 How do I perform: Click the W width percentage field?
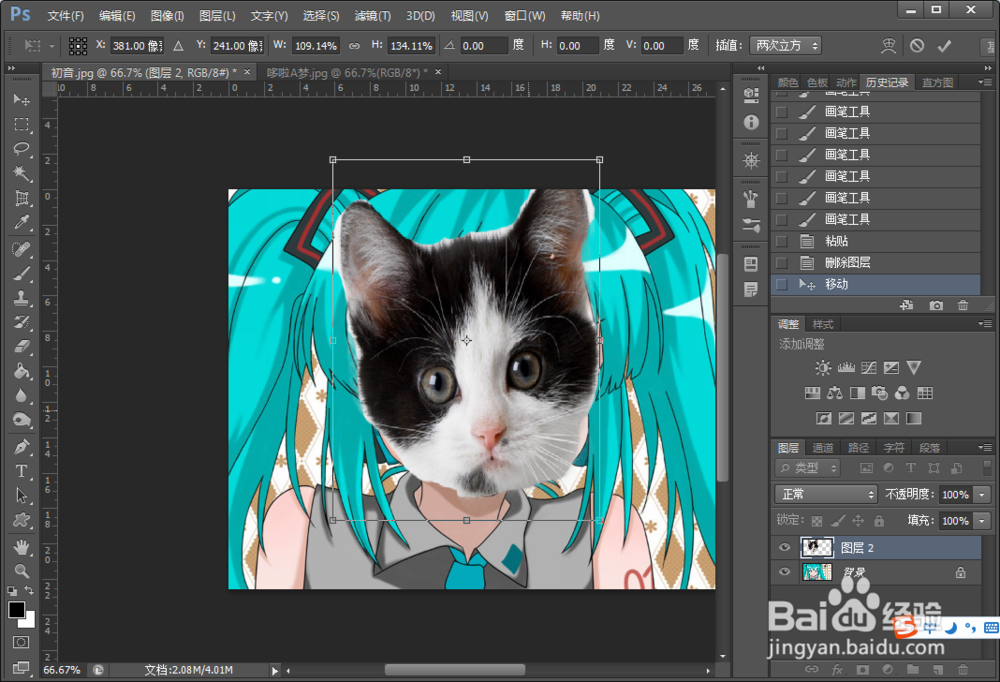point(316,45)
